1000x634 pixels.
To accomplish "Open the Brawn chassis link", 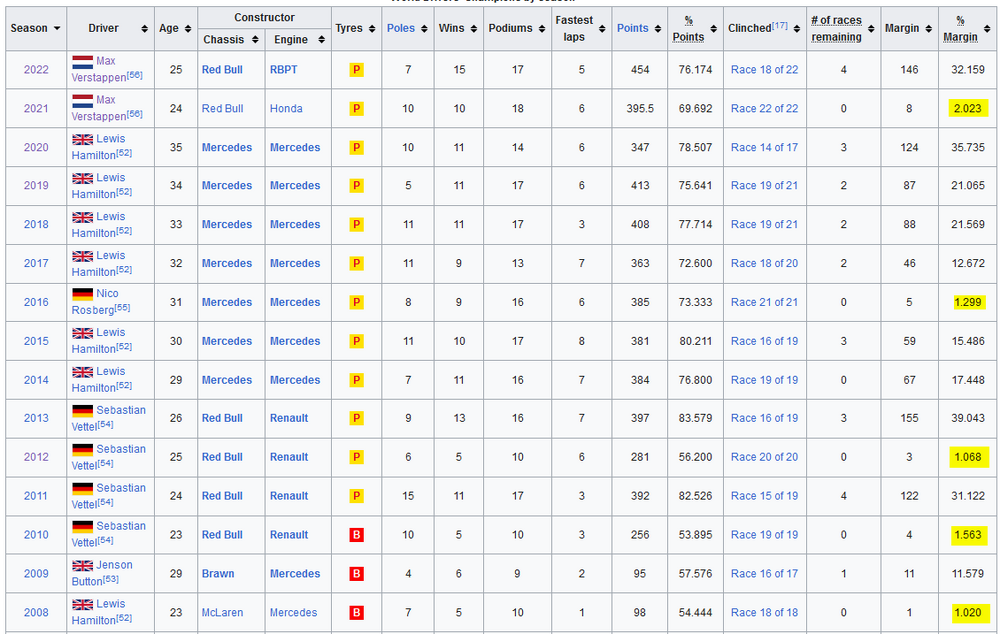I will point(218,574).
